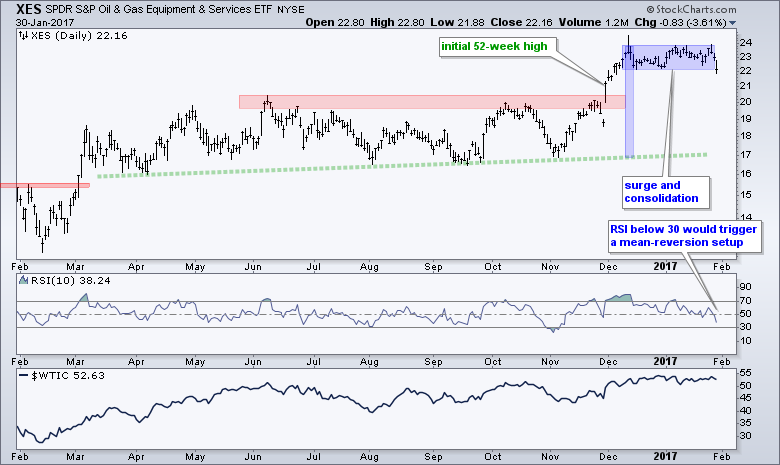Click the 'SPDR S&P Oil & Gas Equipment & Services ETF' title
This screenshot has height=465, width=780.
(159, 9)
